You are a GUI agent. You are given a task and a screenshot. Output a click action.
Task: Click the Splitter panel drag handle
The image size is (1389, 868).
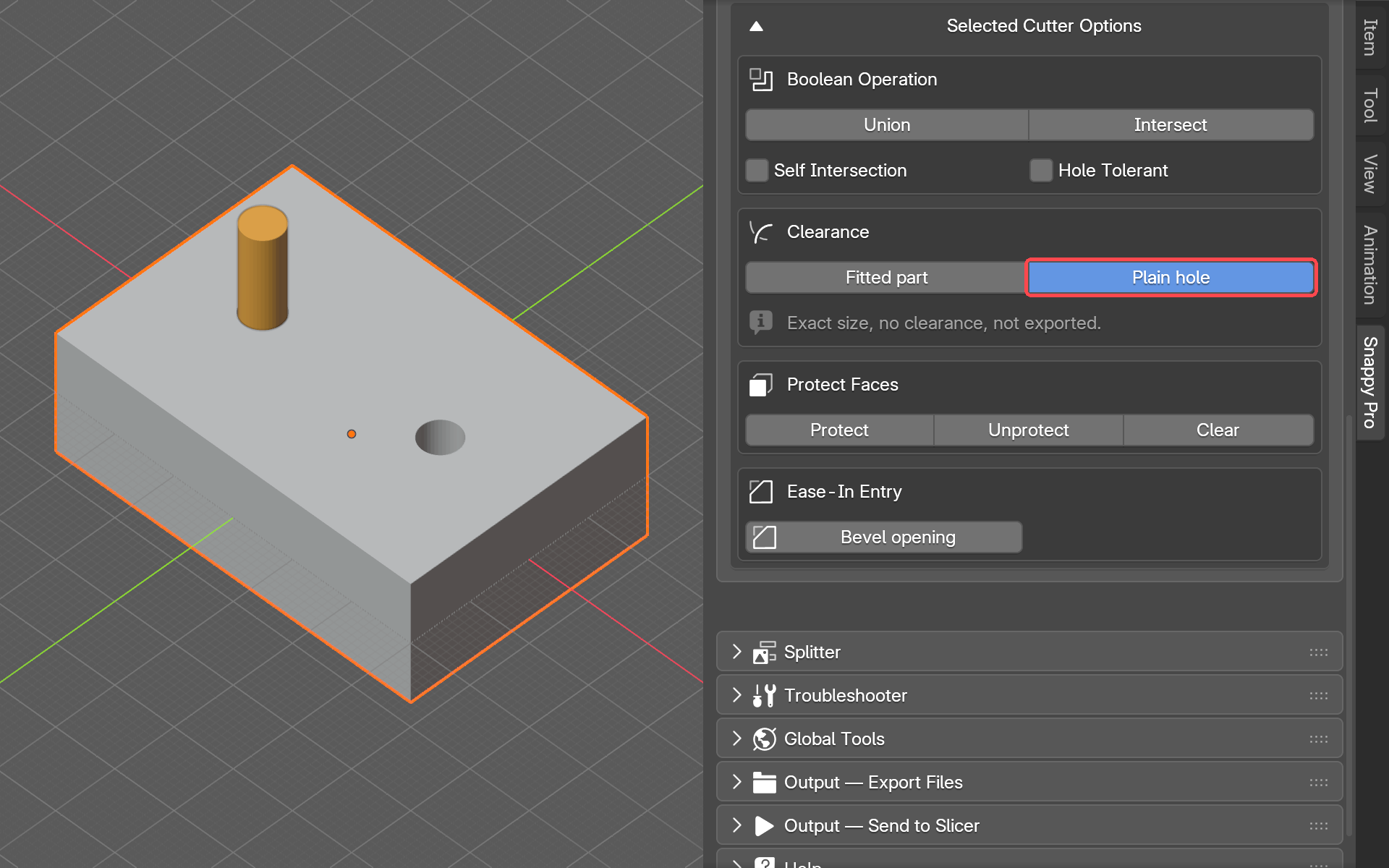pyautogui.click(x=1318, y=652)
